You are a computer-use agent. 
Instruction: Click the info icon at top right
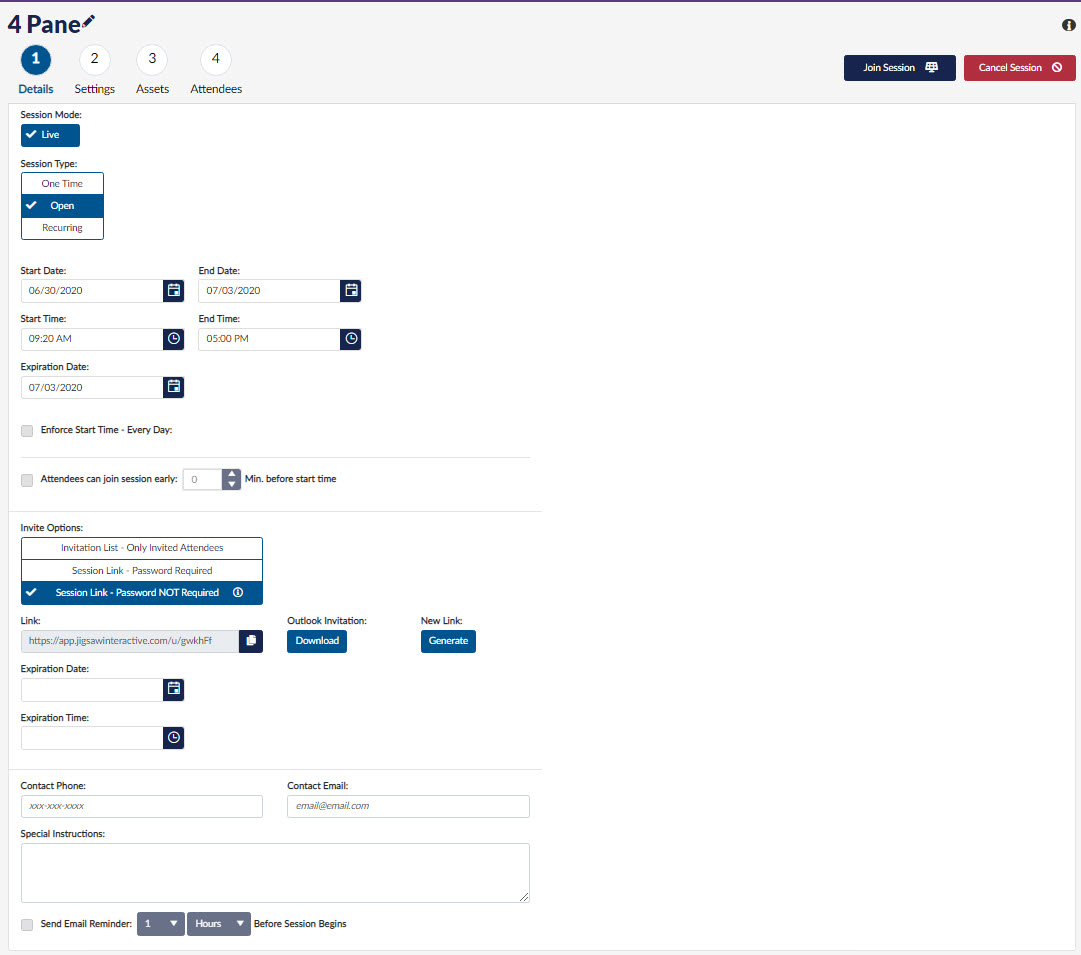coord(1068,25)
